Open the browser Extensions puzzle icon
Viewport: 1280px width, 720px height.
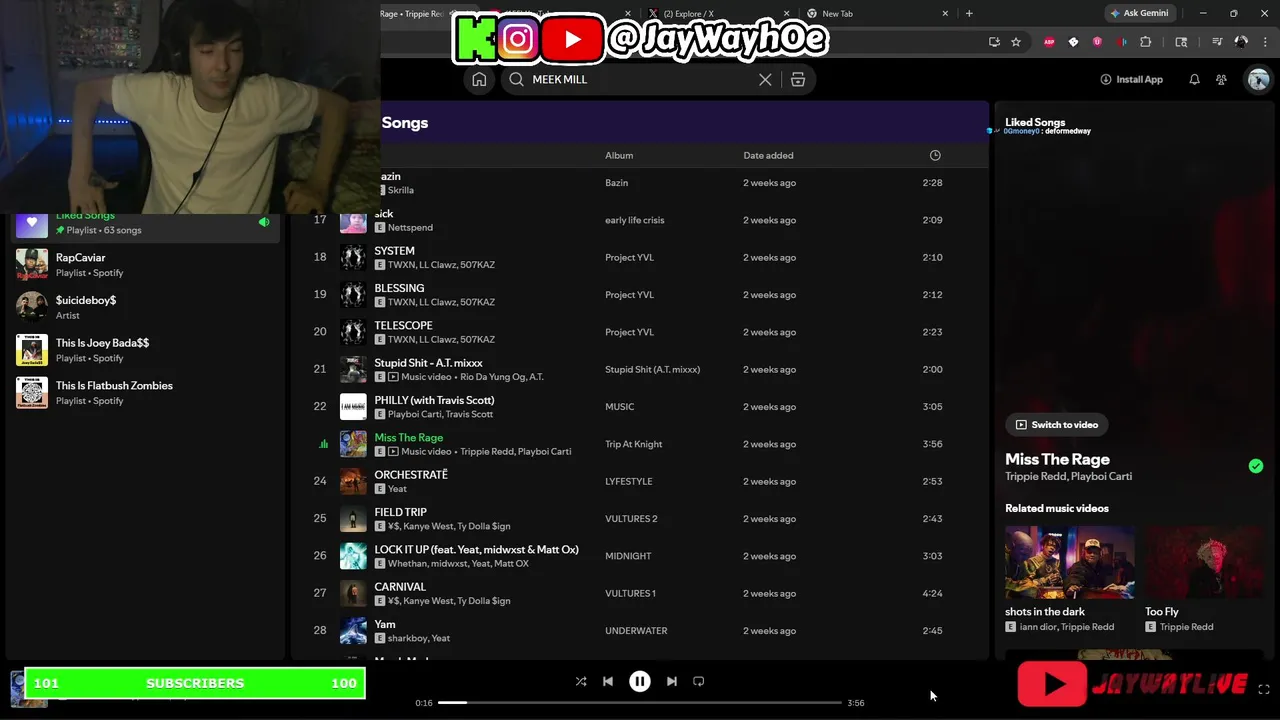(x=1146, y=42)
